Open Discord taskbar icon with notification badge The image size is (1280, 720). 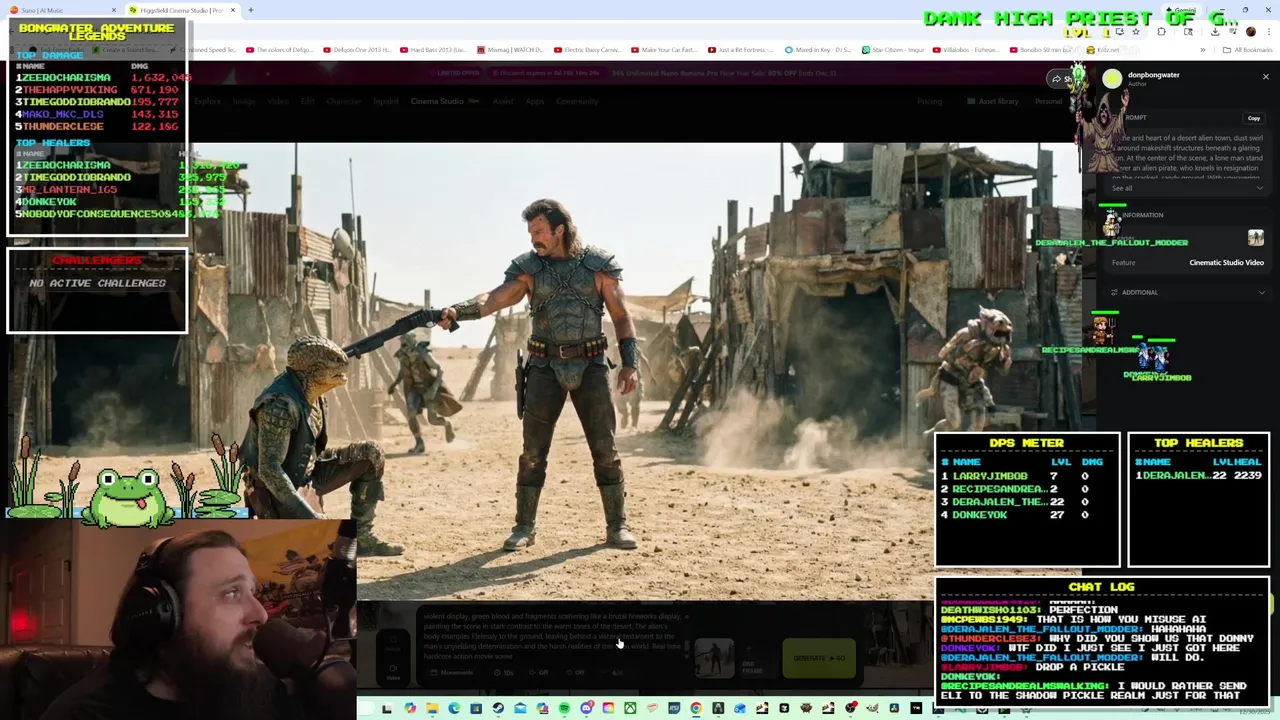[x=586, y=708]
